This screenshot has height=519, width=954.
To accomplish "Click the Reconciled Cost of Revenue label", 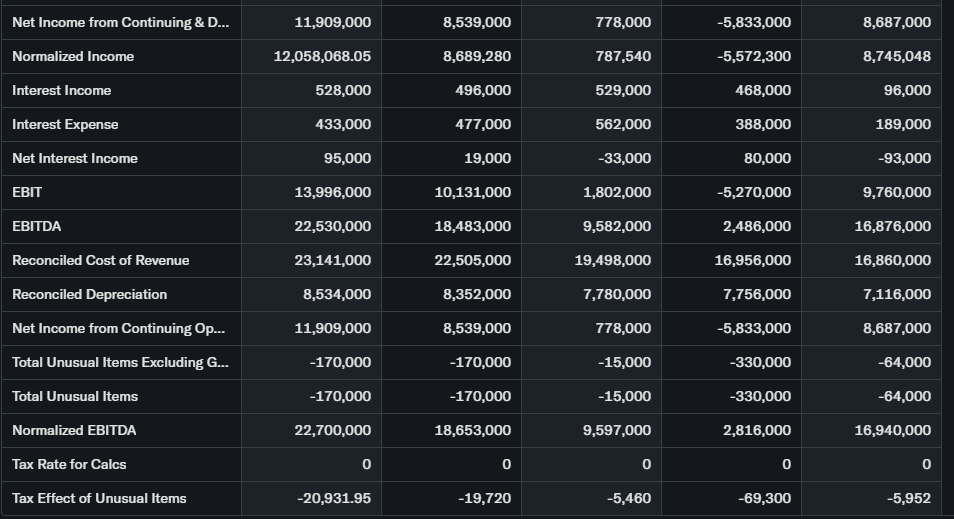I will coord(100,260).
